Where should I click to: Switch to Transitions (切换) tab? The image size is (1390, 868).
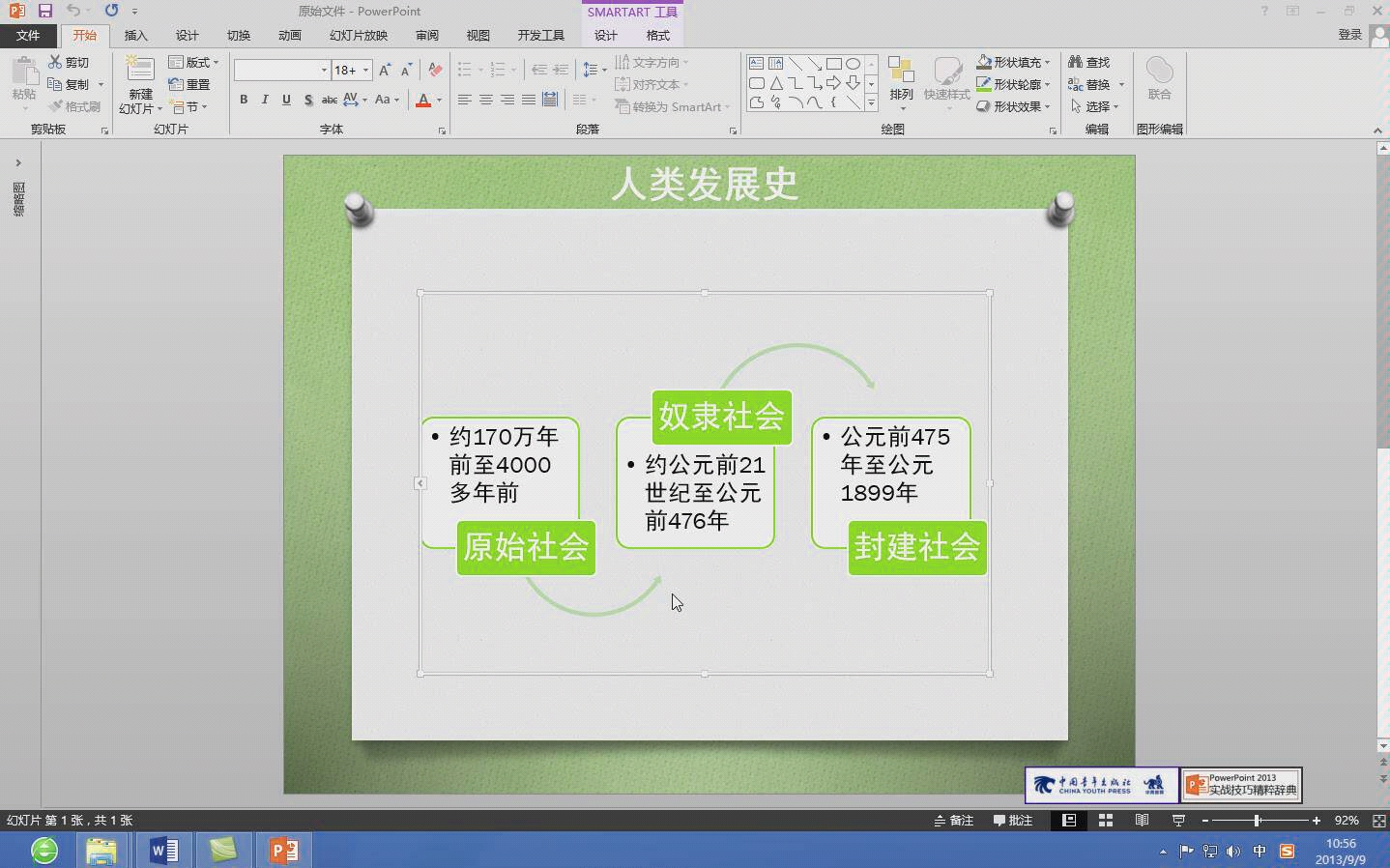click(239, 35)
